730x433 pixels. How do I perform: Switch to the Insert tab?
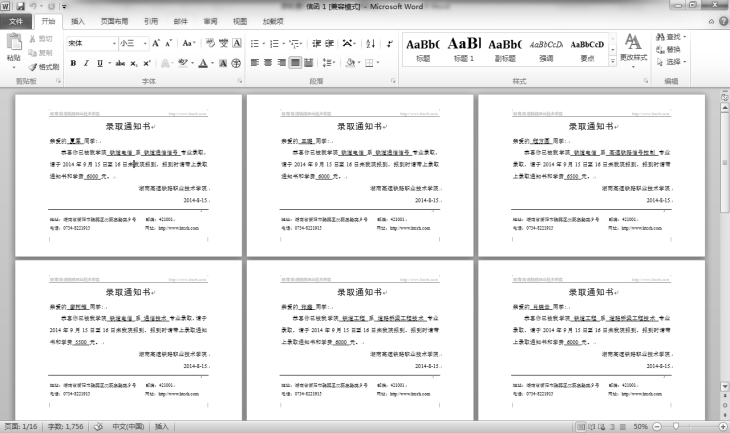coord(78,21)
